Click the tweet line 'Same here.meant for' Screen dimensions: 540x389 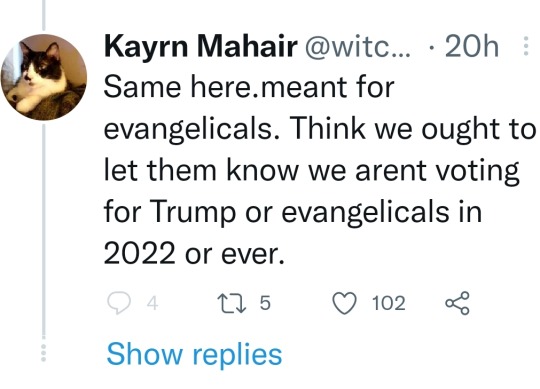tap(249, 87)
